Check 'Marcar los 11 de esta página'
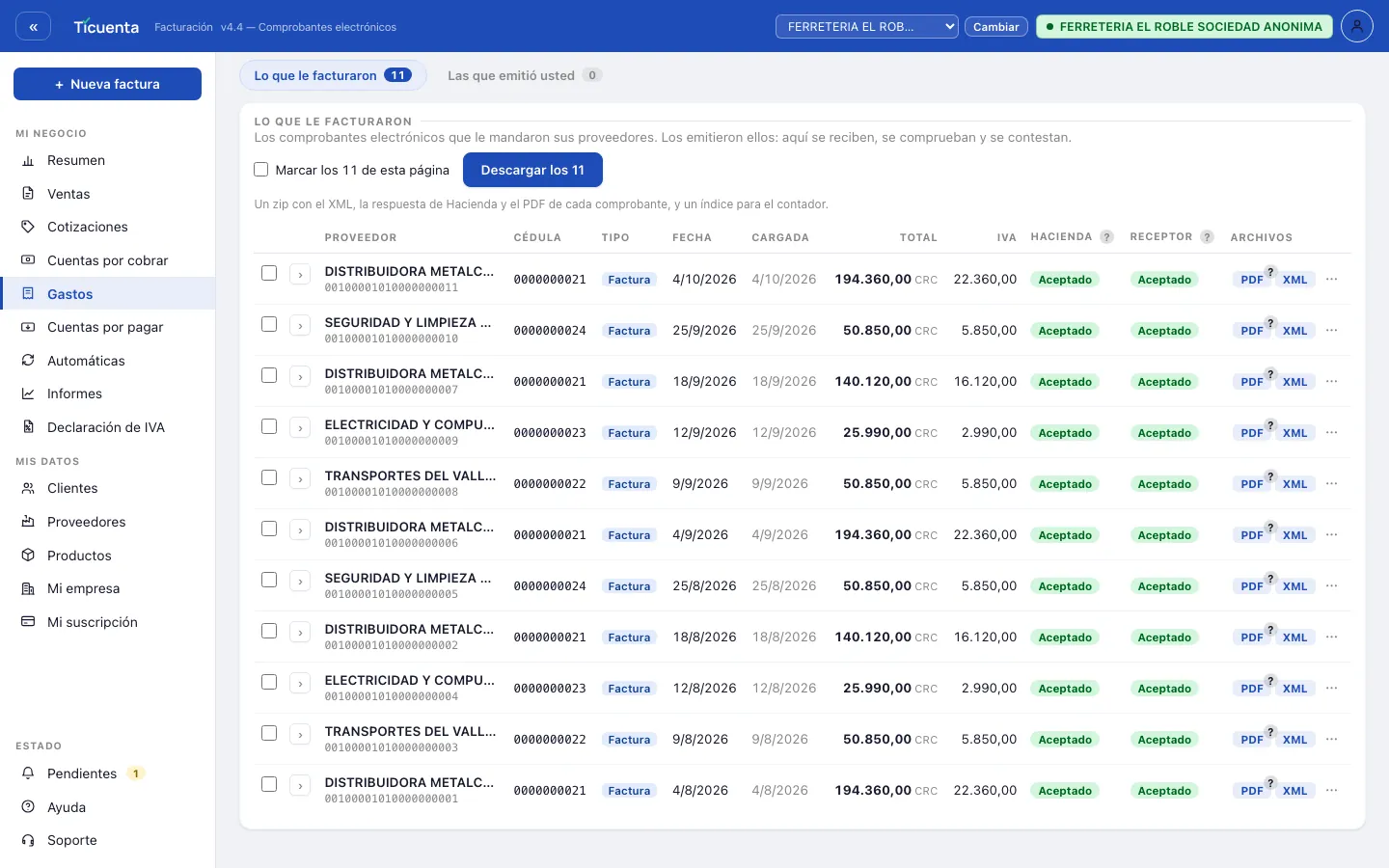The image size is (1389, 868). [x=260, y=170]
